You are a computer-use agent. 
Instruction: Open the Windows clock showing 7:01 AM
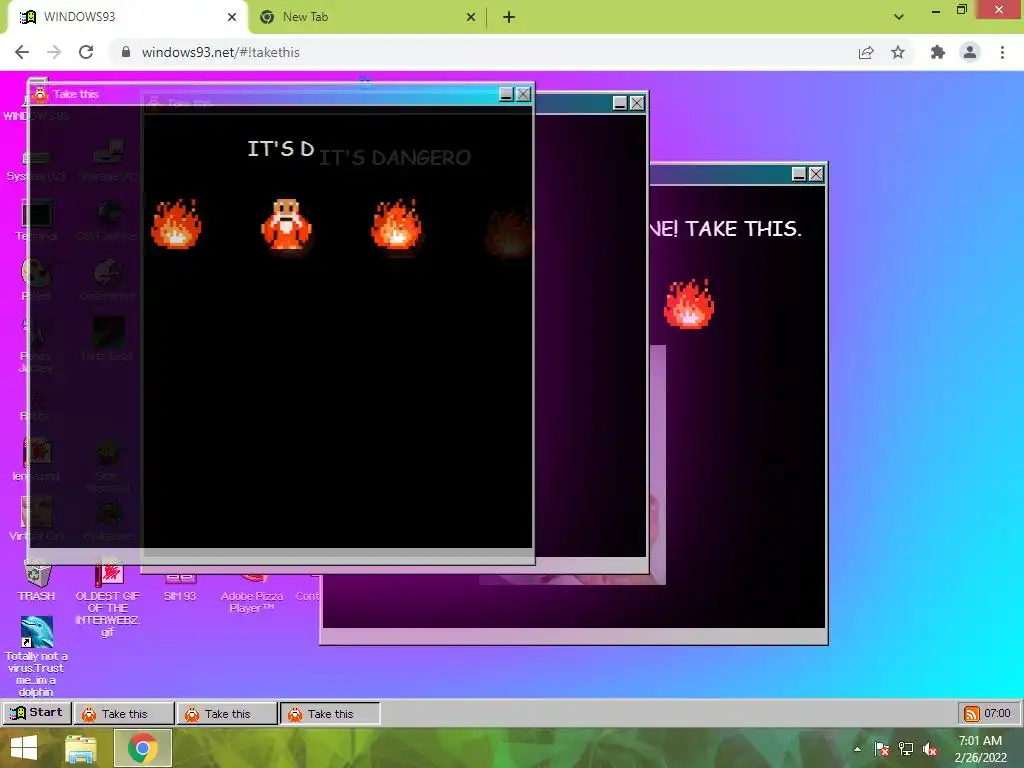tap(980, 749)
